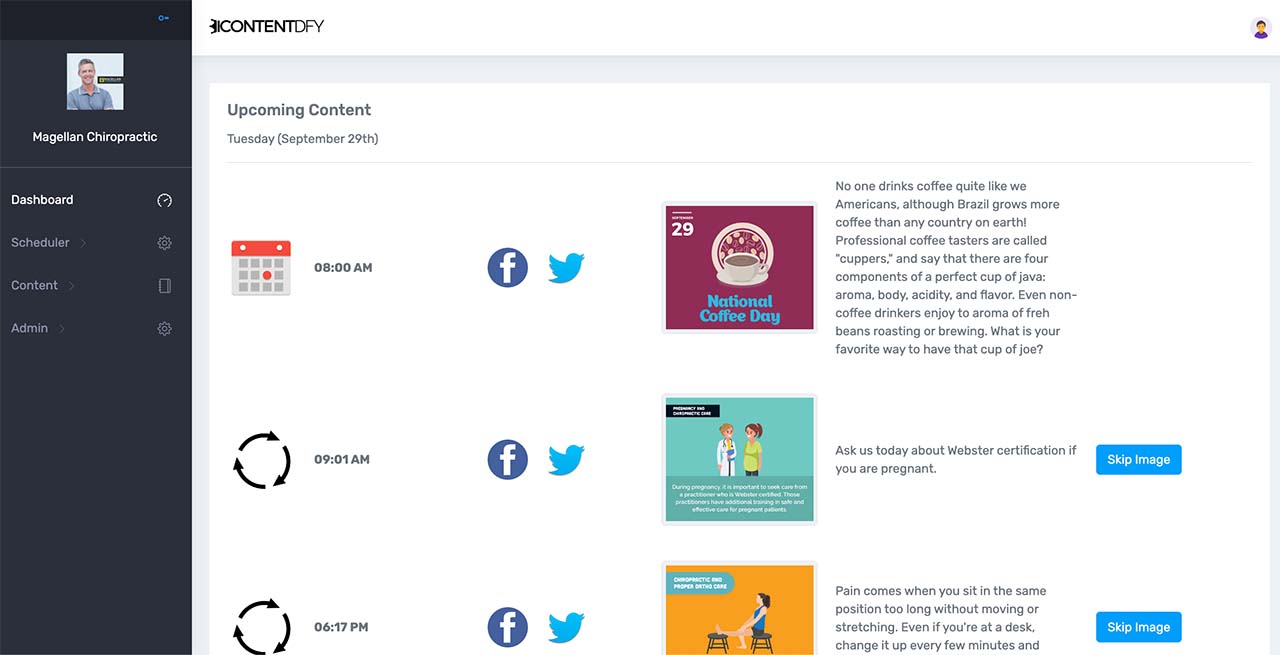Click the calendar icon for 08:00 AM post
Image resolution: width=1280 pixels, height=655 pixels.
click(x=261, y=268)
